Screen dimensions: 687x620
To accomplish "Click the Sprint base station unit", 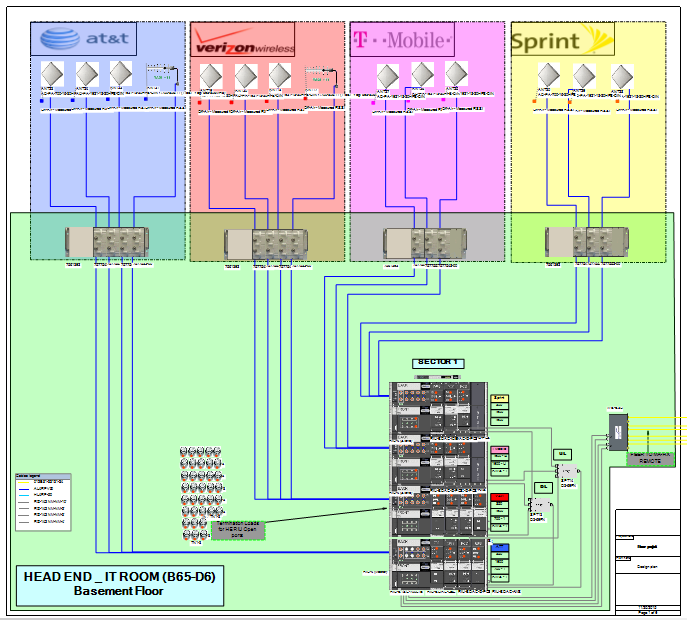I will pos(587,243).
